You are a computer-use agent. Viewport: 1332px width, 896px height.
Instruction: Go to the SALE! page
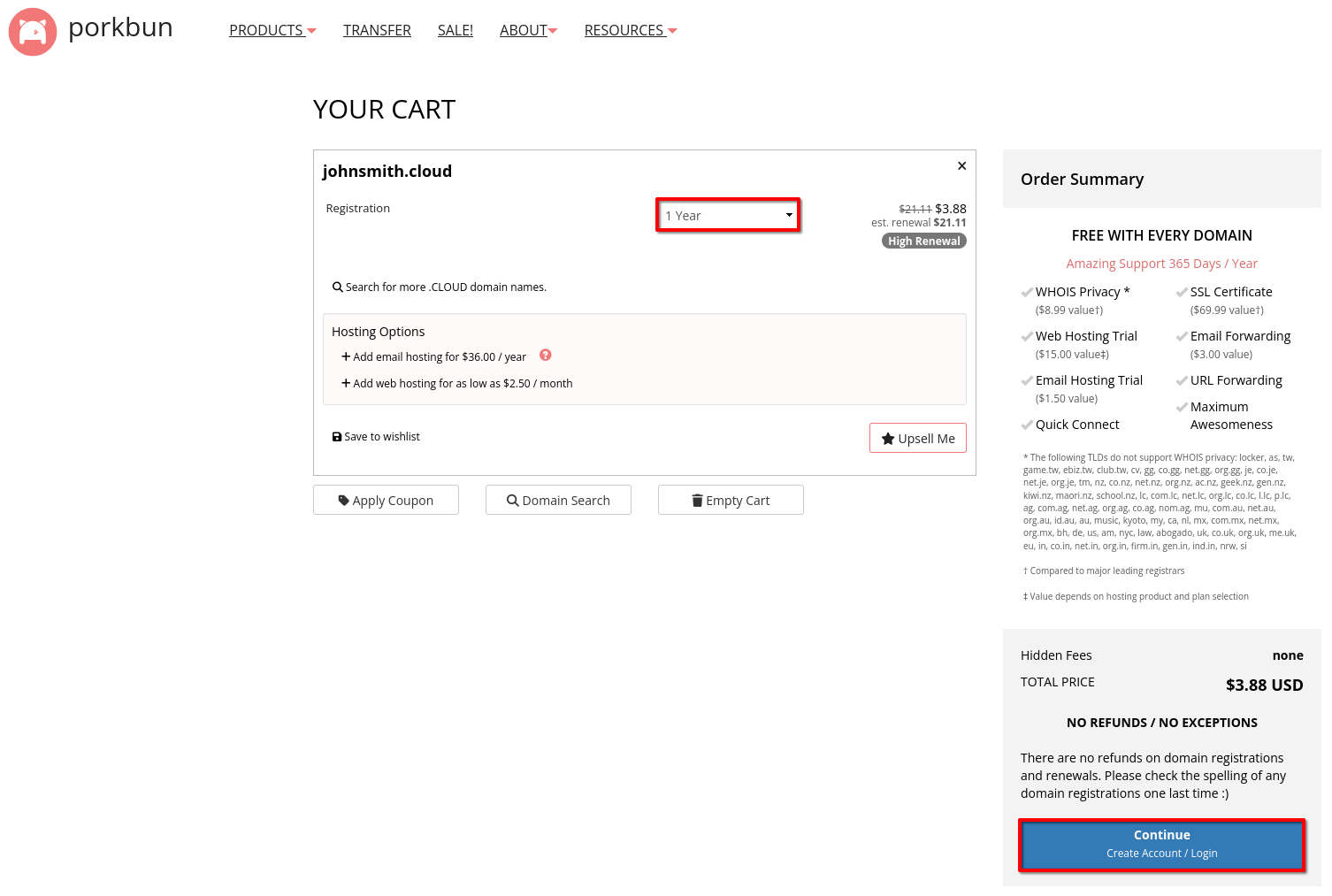tap(455, 31)
